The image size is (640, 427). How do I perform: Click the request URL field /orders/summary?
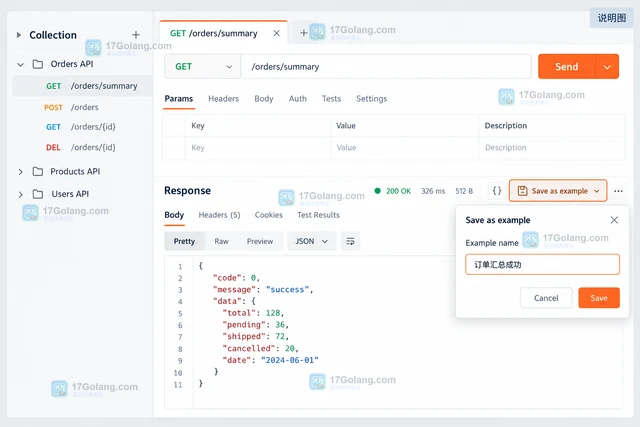[386, 67]
